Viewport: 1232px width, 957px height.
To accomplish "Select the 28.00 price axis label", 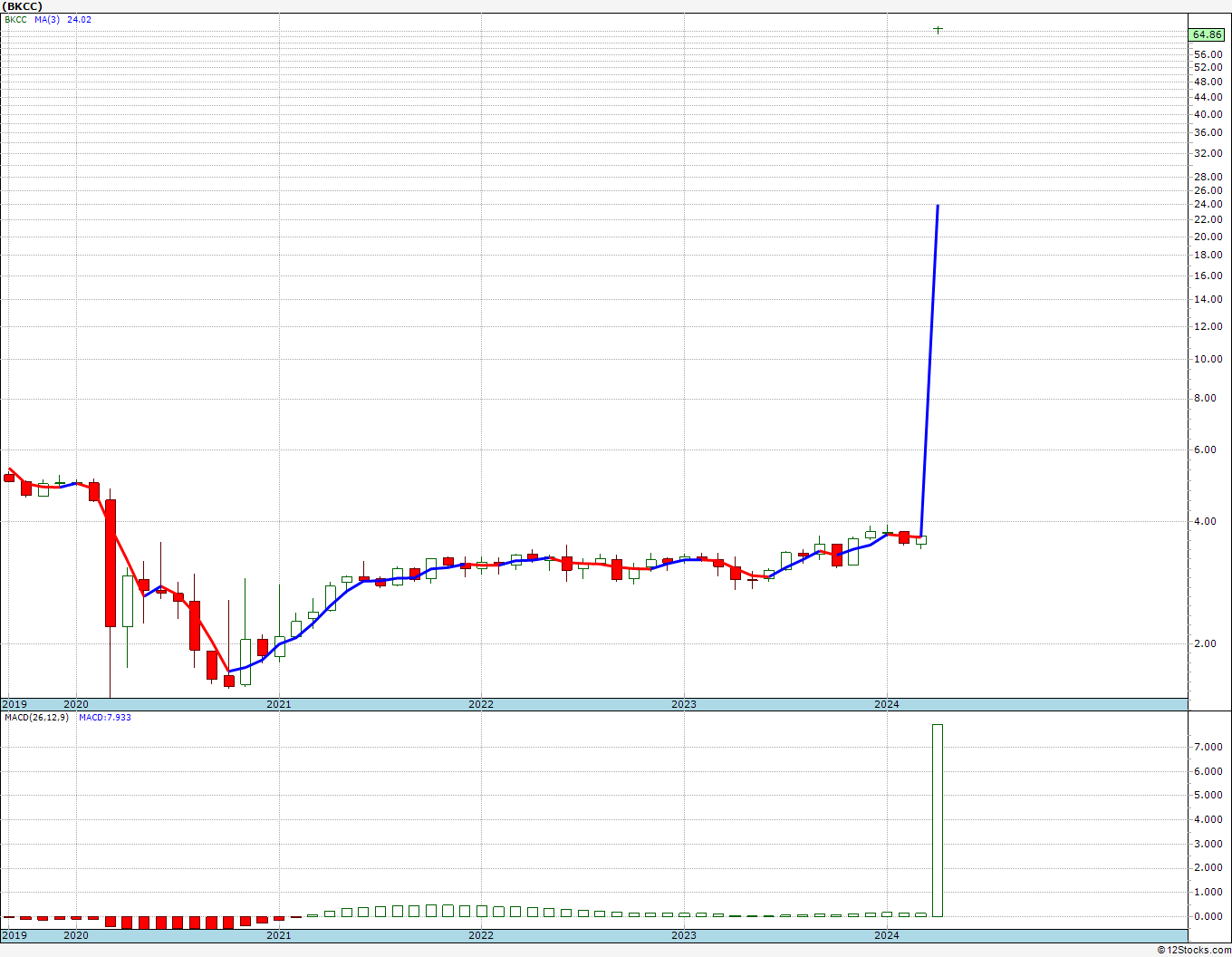I will tap(1208, 177).
